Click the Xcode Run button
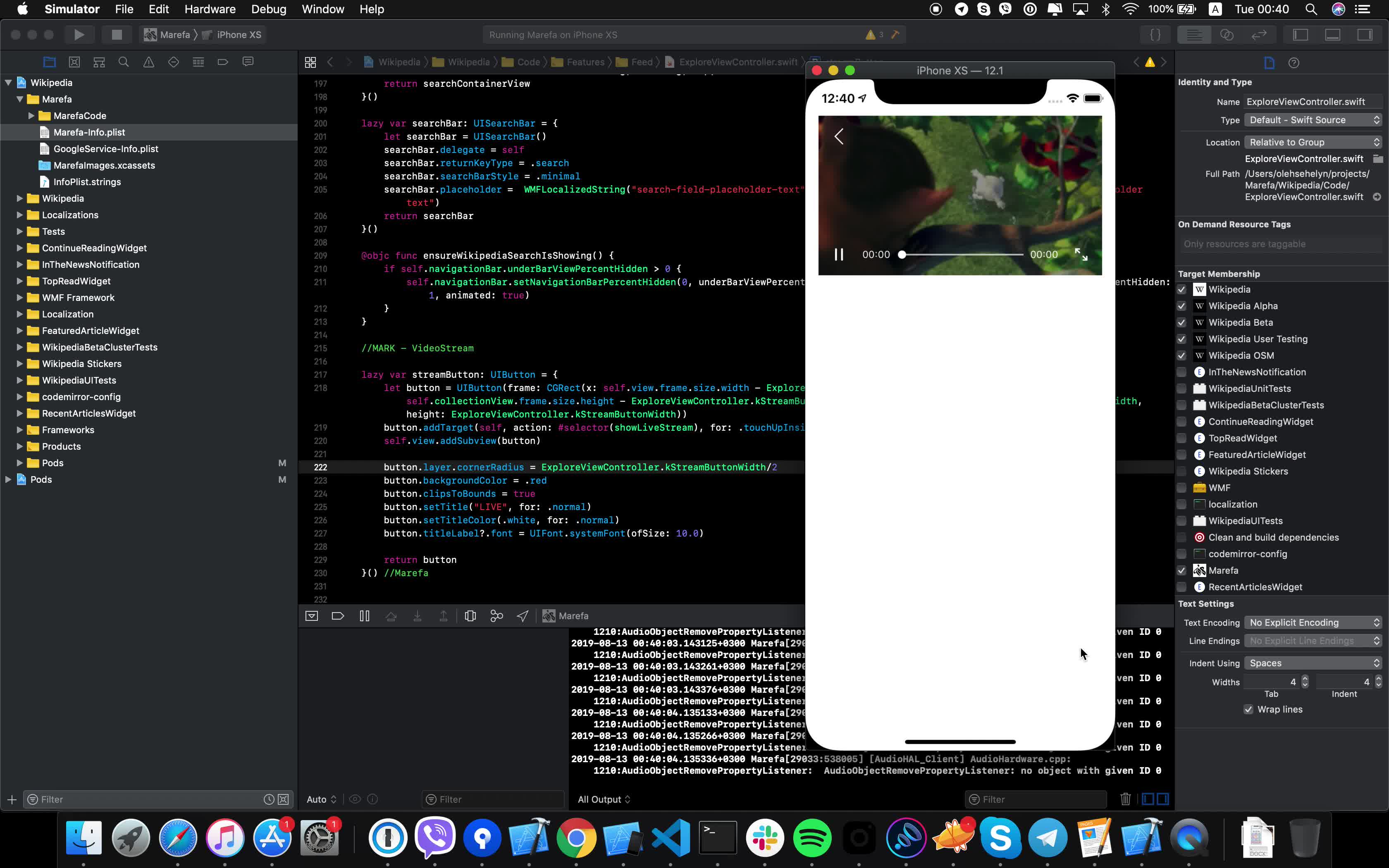The height and width of the screenshot is (868, 1389). pyautogui.click(x=79, y=34)
